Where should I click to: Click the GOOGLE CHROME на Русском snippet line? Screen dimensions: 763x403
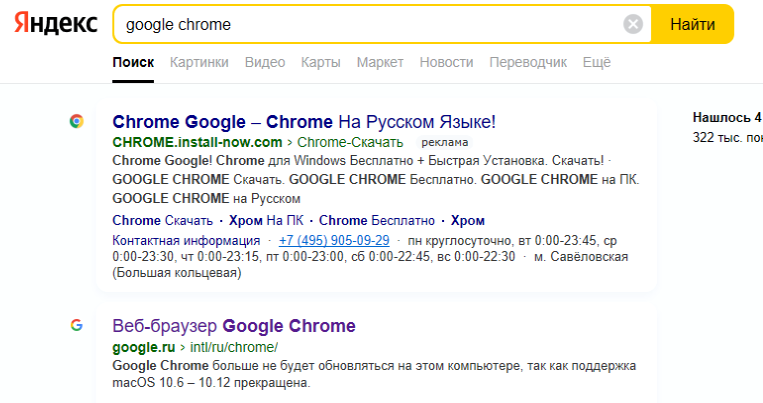pos(206,199)
